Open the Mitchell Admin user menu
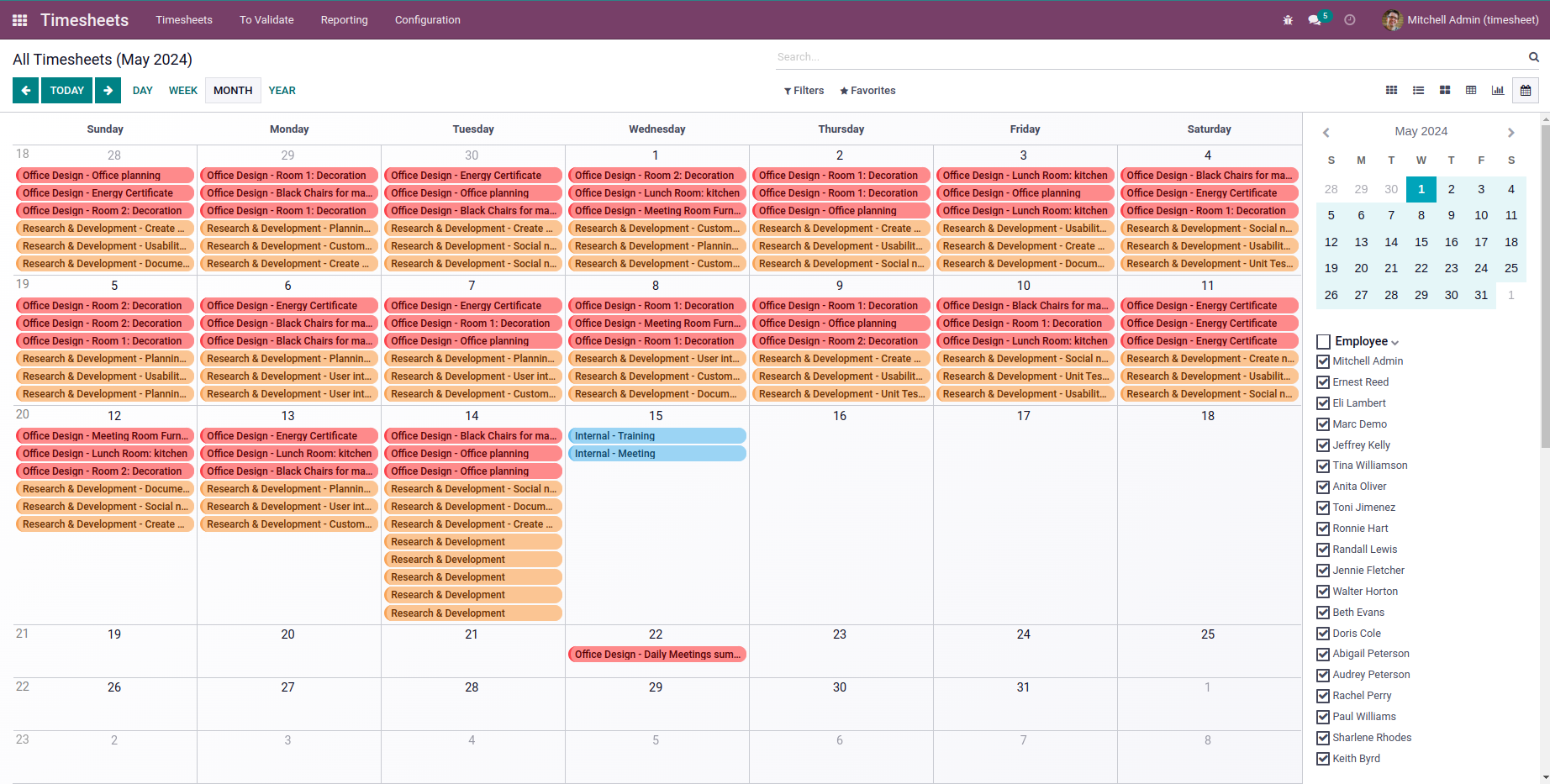 coord(1461,20)
